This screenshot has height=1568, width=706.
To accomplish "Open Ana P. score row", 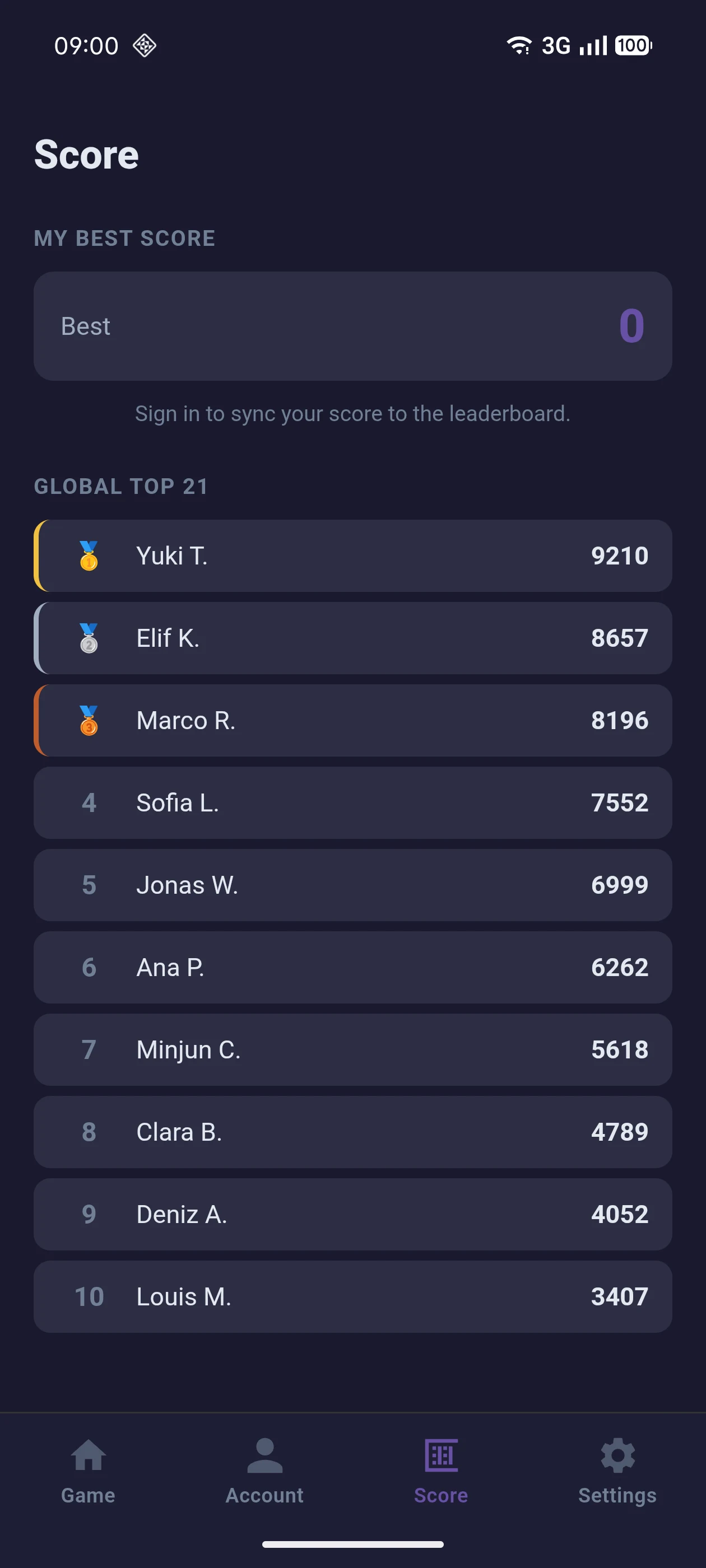I will [352, 967].
